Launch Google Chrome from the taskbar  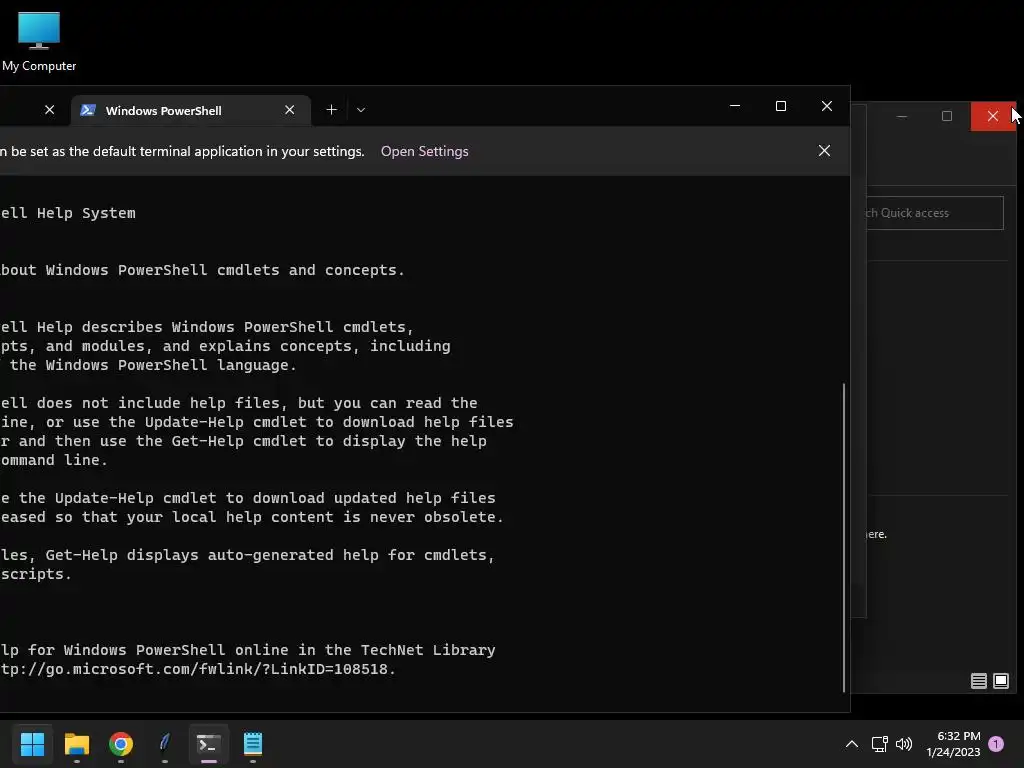pyautogui.click(x=121, y=744)
